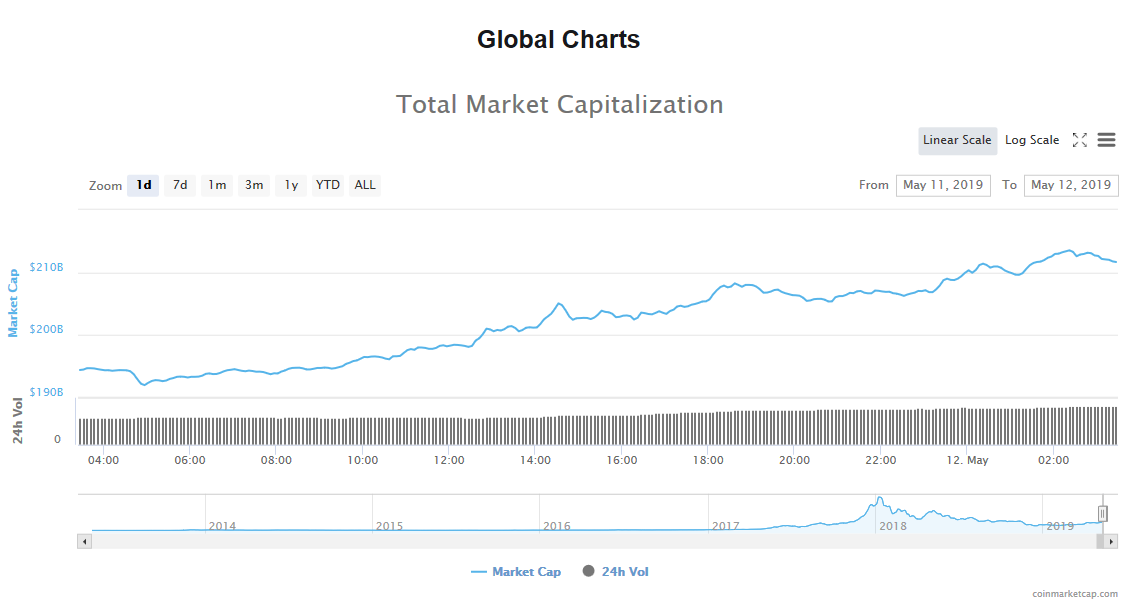Click the navigator left scroll arrow
This screenshot has width=1146, height=614.
tap(85, 541)
